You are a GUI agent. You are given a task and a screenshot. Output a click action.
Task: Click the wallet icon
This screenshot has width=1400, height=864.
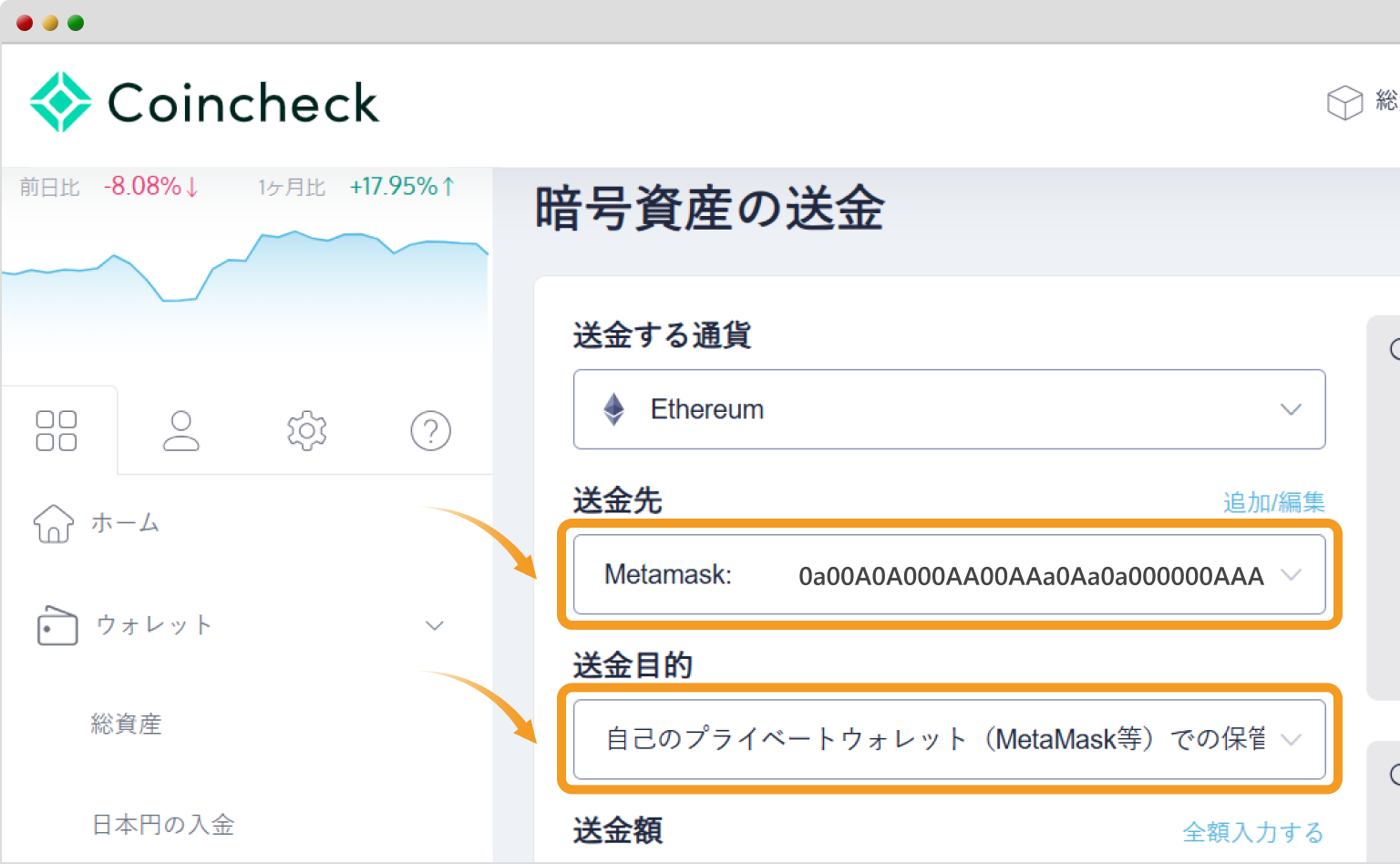[x=57, y=625]
